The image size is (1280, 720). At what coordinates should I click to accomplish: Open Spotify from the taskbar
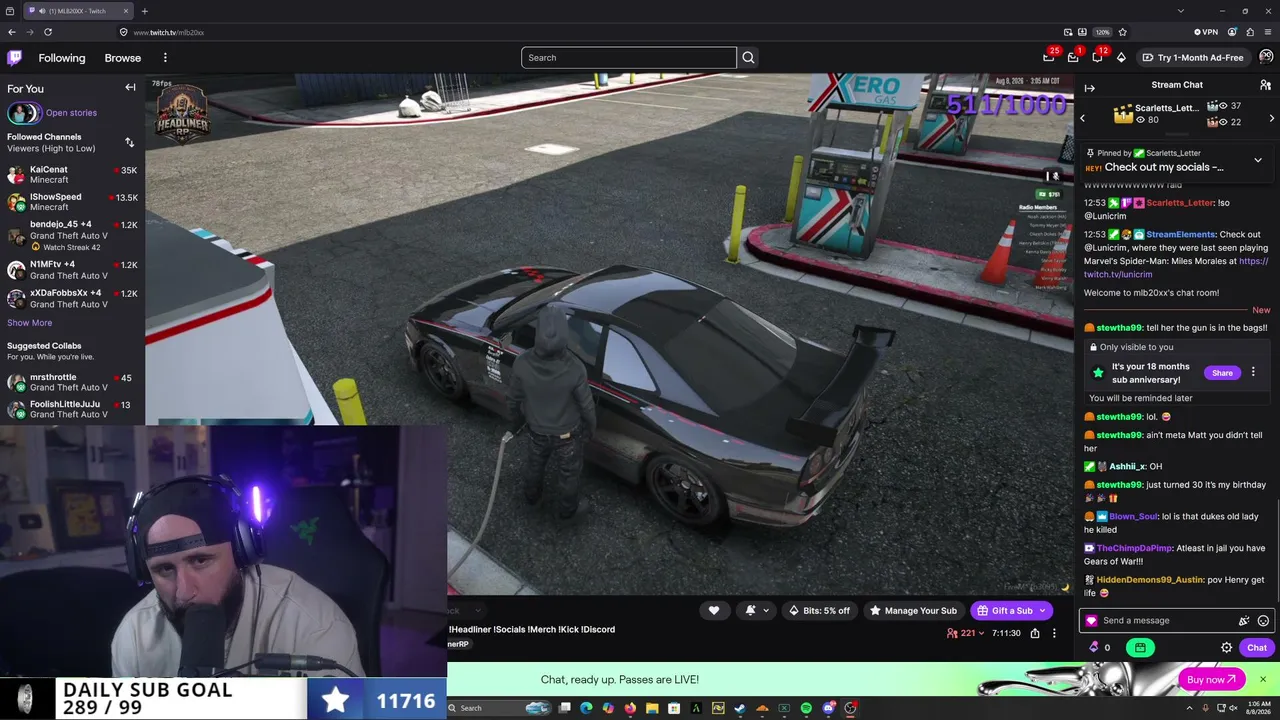(x=806, y=708)
